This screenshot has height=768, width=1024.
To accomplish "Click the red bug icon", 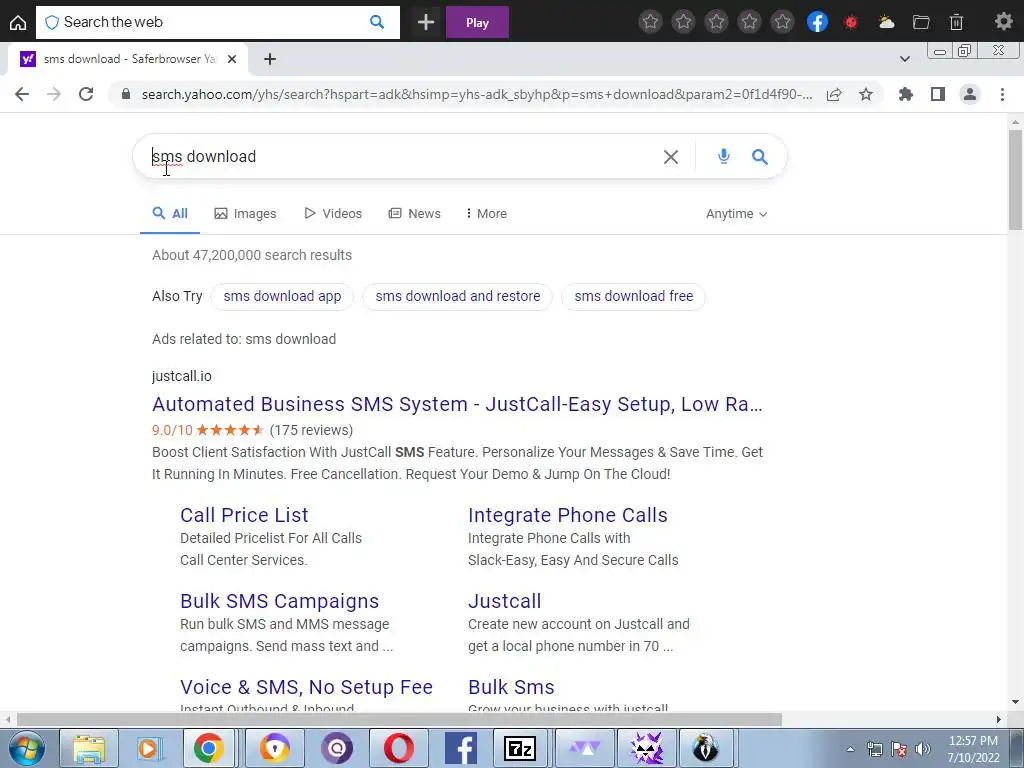I will 851,23.
